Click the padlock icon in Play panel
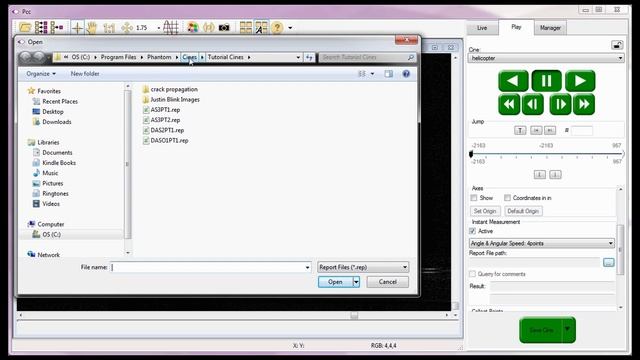The width and height of the screenshot is (640, 360). (617, 45)
